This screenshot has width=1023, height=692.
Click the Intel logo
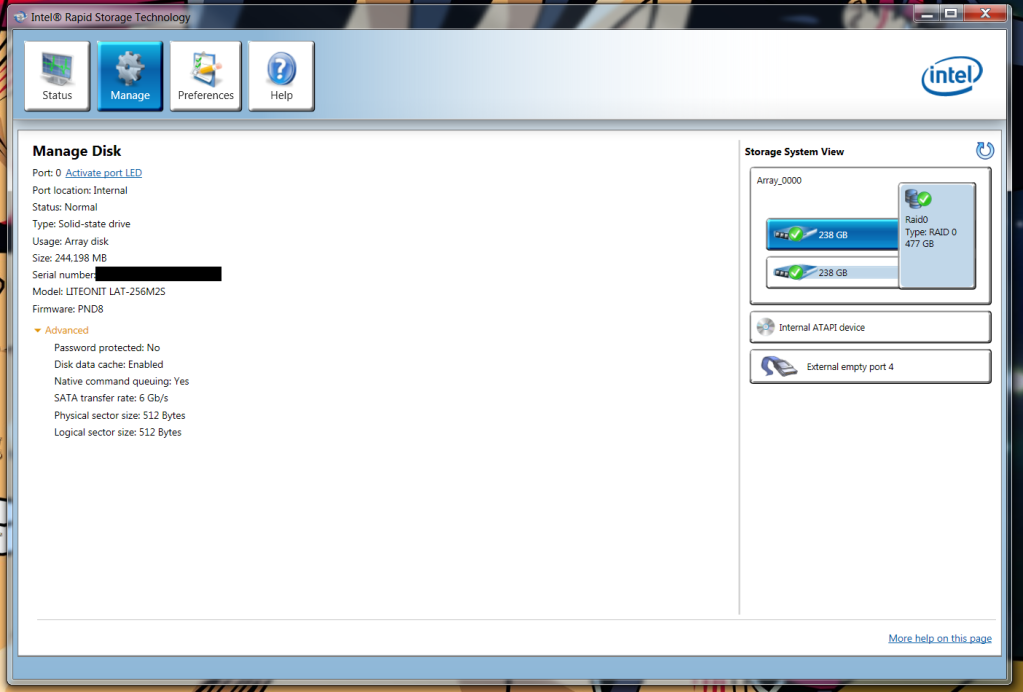[x=952, y=76]
